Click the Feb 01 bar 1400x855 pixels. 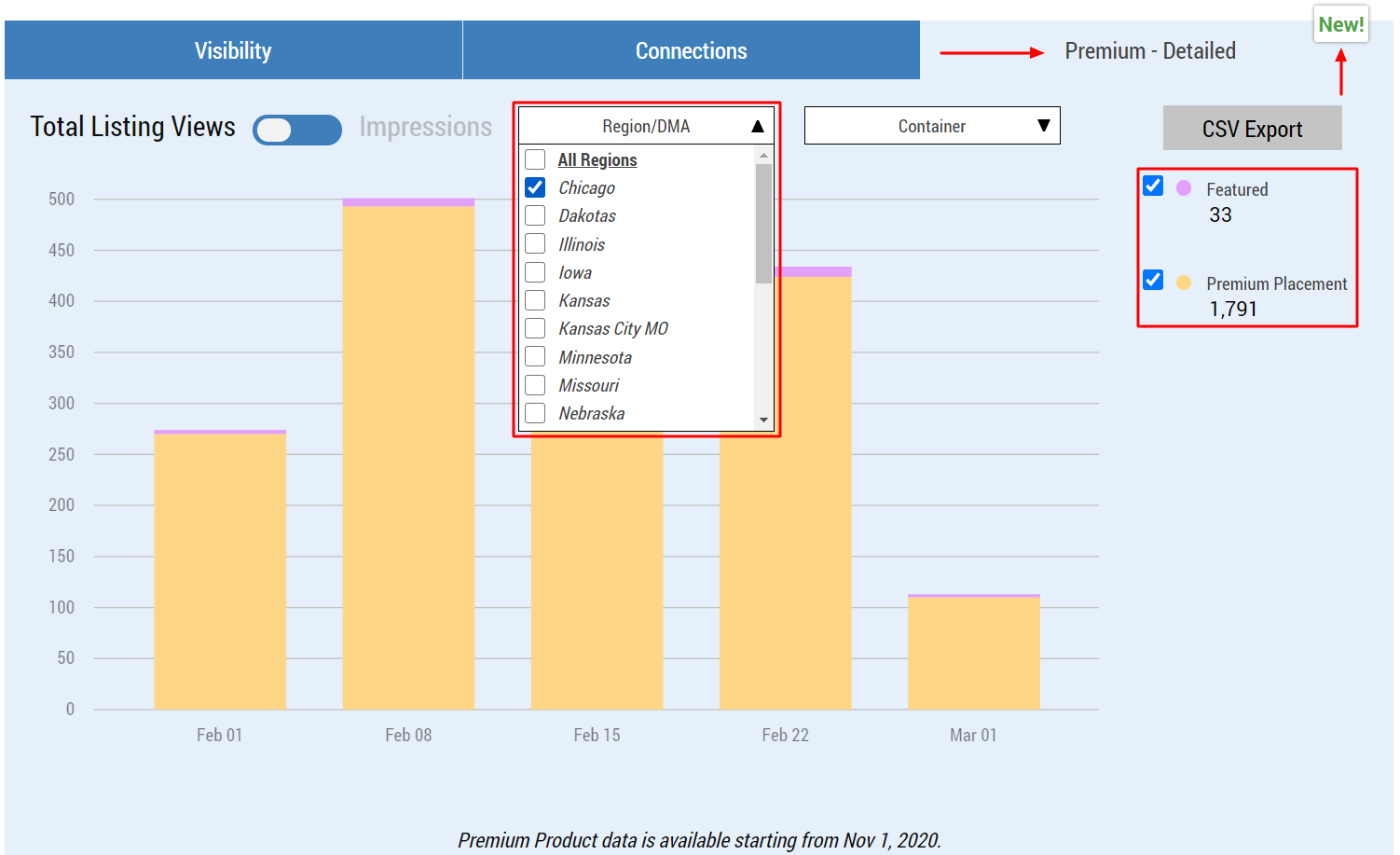(x=220, y=570)
